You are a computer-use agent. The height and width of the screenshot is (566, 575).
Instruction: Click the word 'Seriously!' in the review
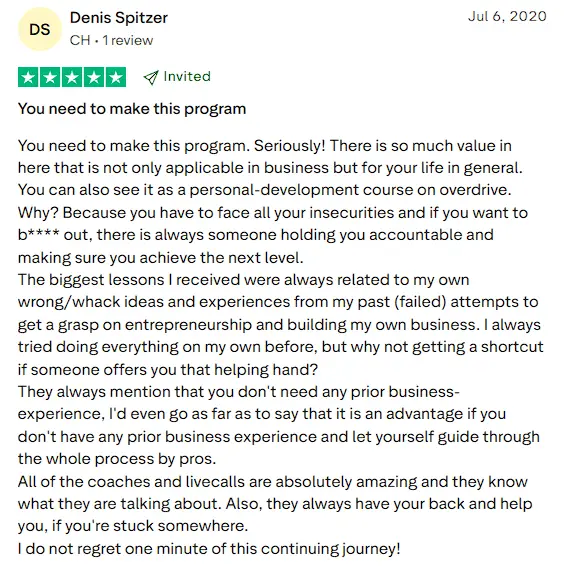pos(290,146)
